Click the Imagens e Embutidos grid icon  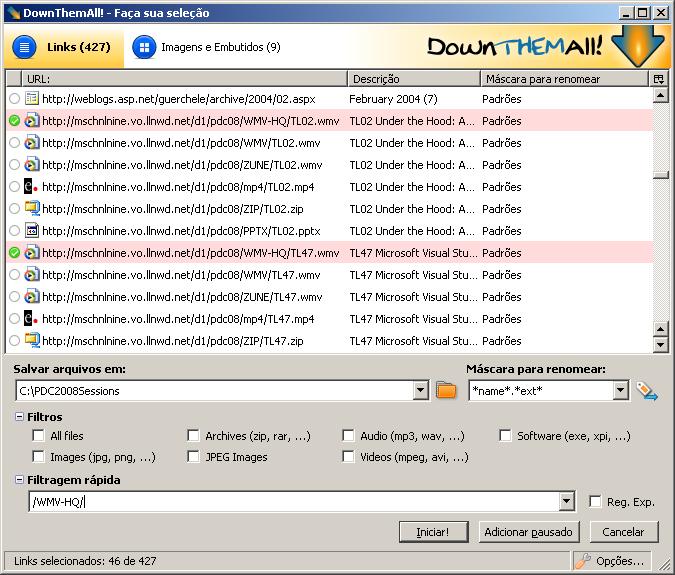click(x=144, y=47)
